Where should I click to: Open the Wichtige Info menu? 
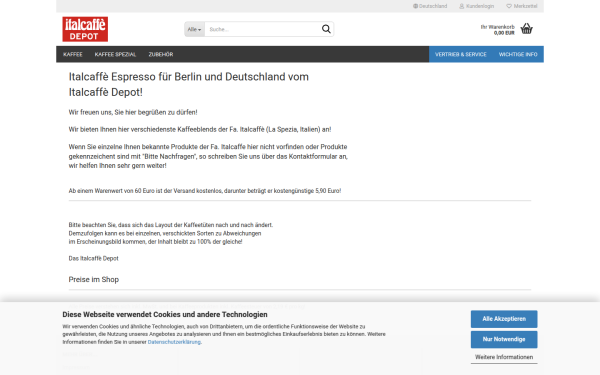[x=518, y=54]
